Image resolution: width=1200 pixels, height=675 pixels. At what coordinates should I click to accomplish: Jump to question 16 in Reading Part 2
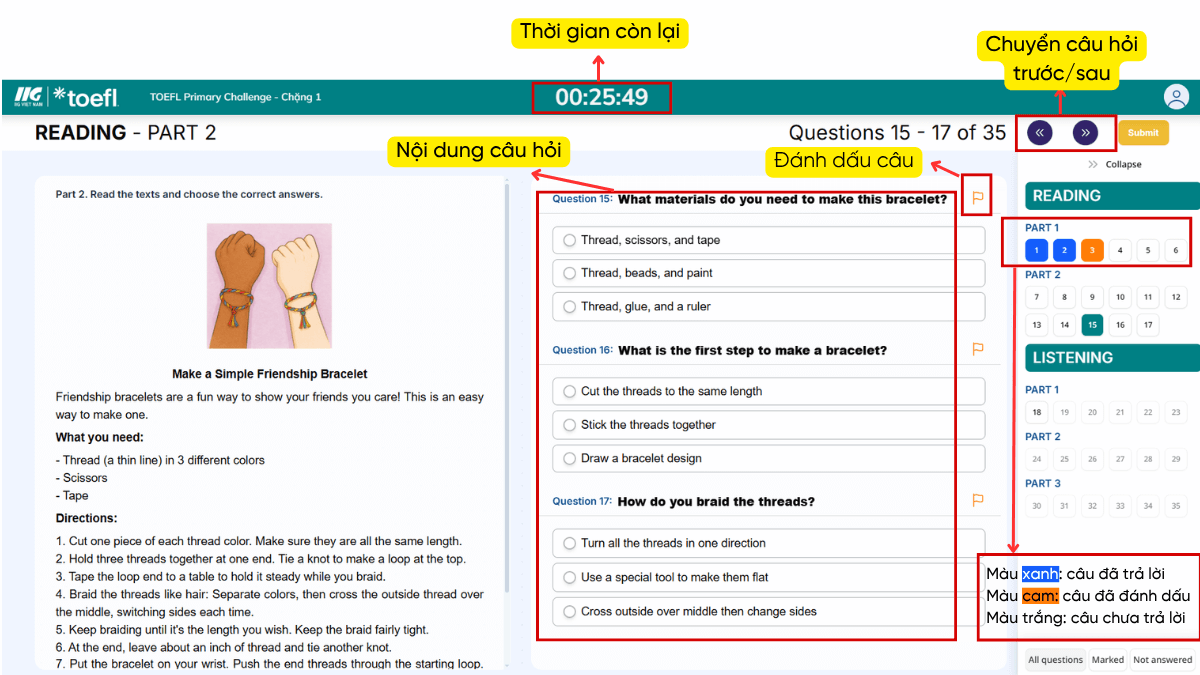pos(1120,324)
